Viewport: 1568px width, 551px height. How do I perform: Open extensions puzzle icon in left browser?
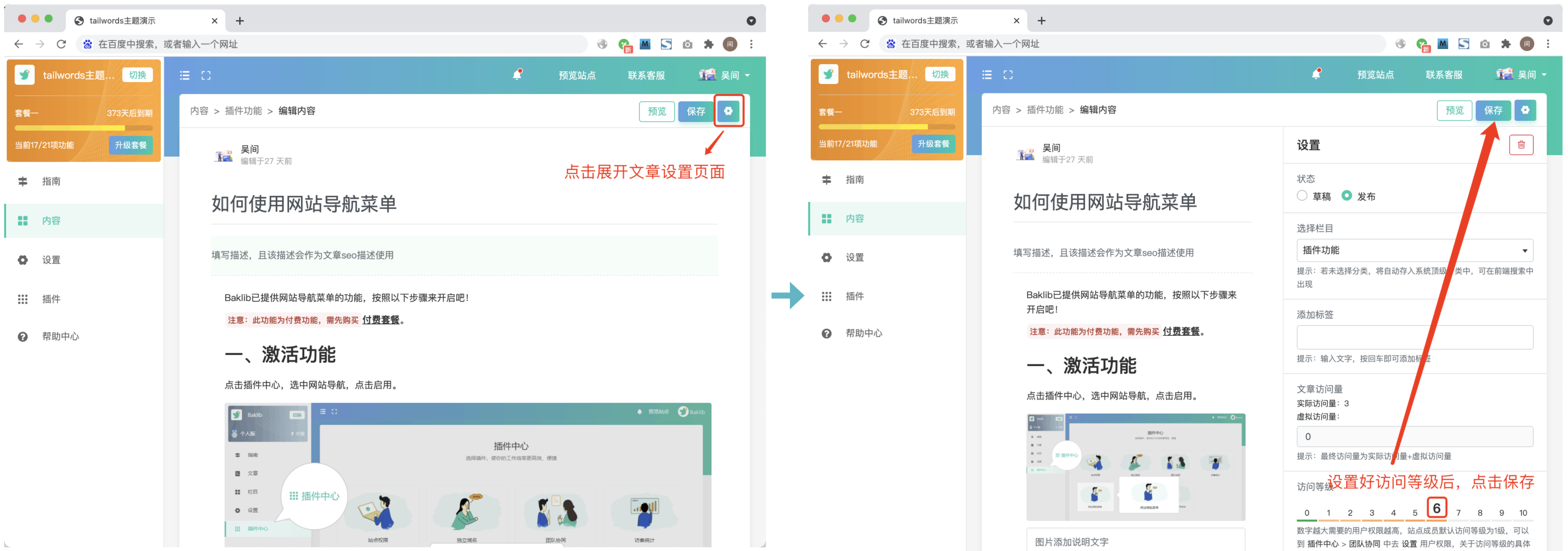(708, 44)
